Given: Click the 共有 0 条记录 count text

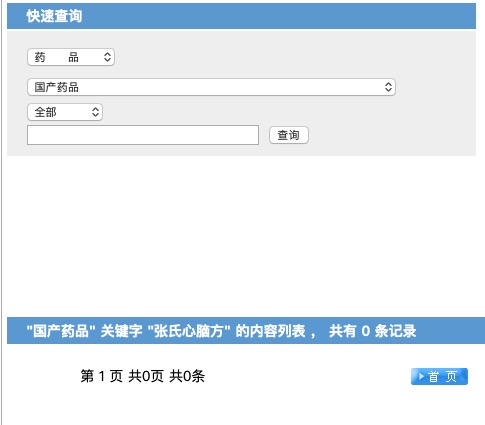Looking at the screenshot, I should [373, 331].
